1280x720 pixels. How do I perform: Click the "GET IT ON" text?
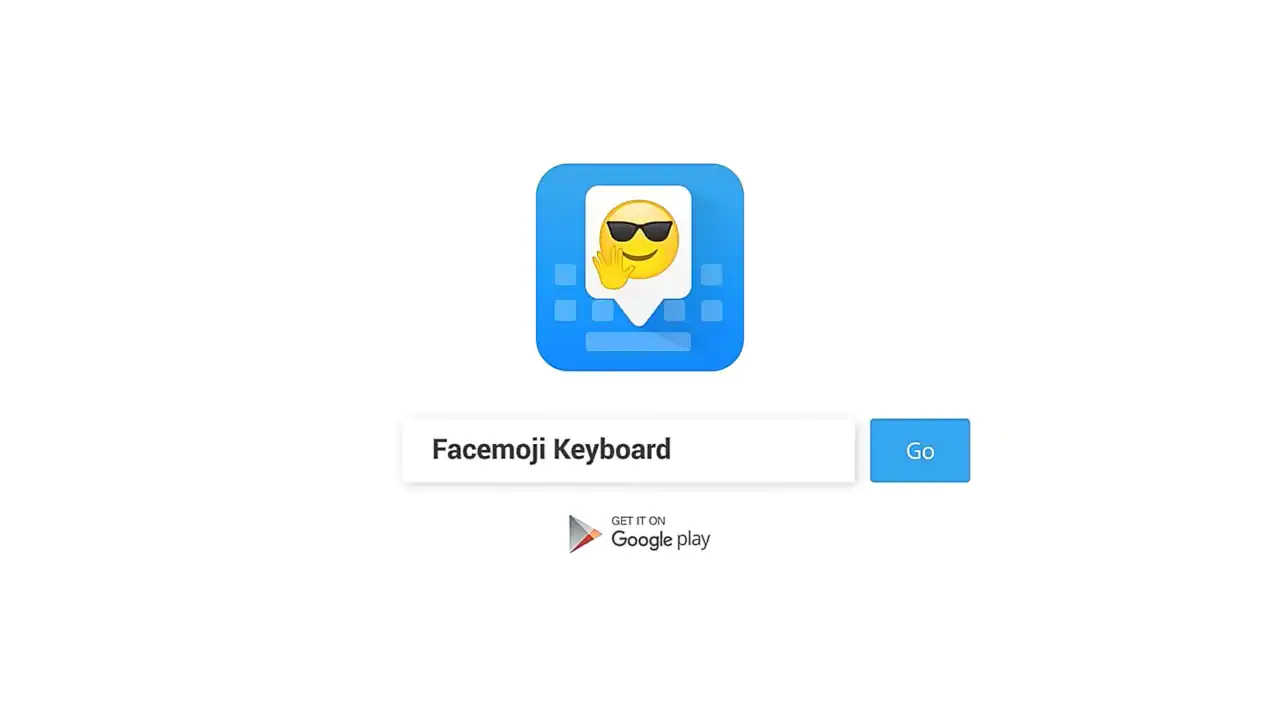click(638, 520)
